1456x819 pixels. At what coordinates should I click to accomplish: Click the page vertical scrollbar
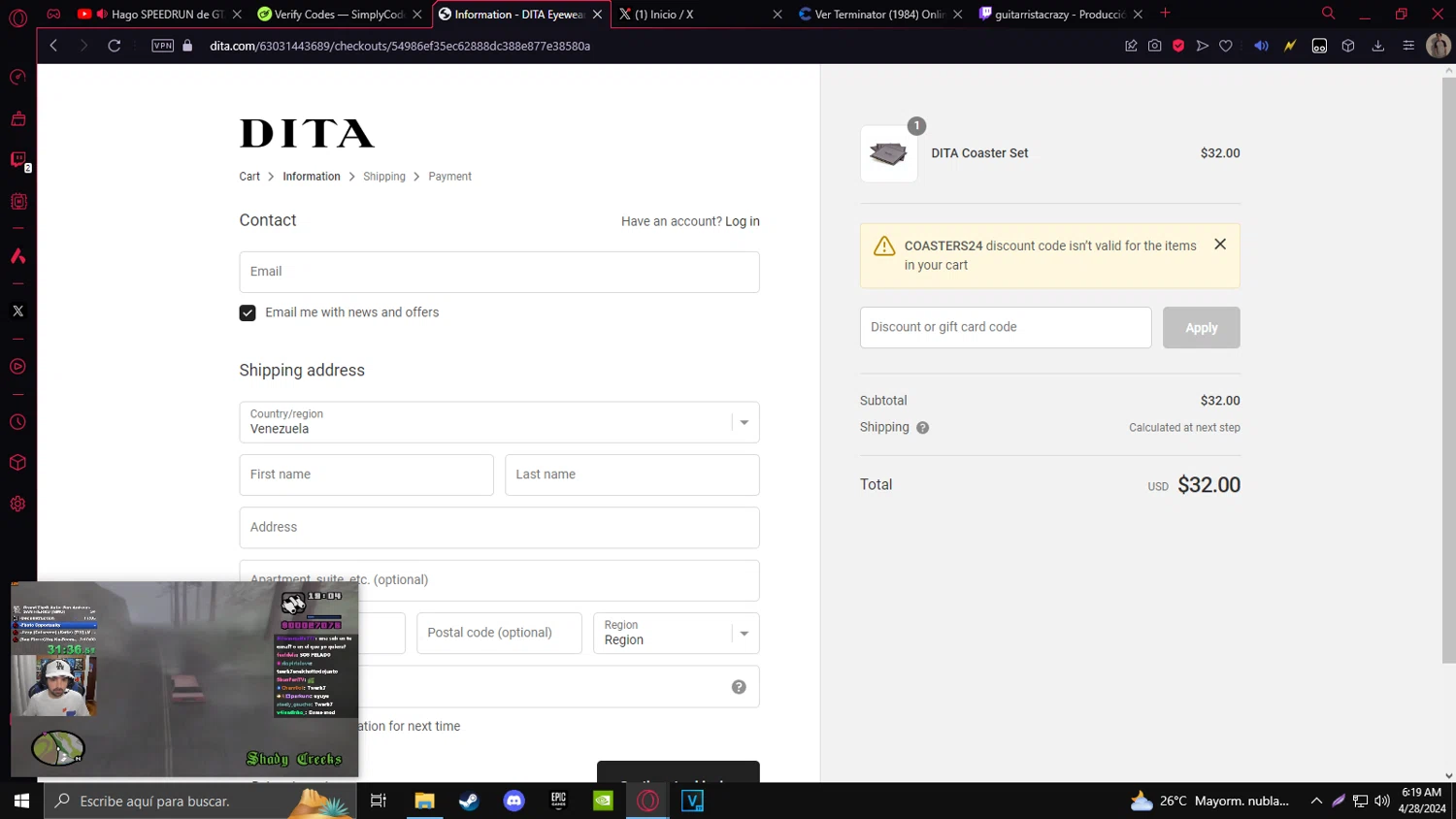(x=1448, y=371)
